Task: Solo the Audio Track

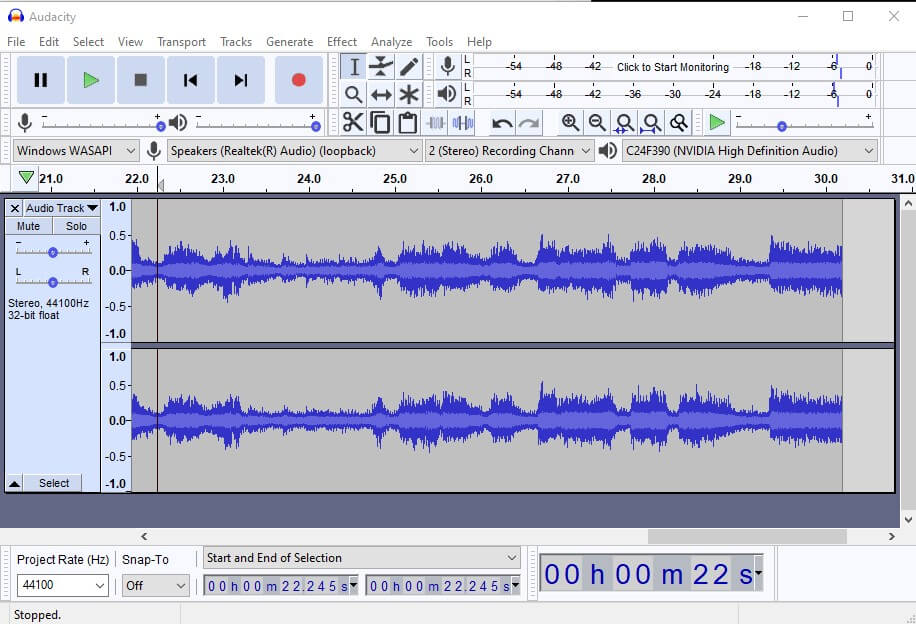Action: tap(76, 226)
